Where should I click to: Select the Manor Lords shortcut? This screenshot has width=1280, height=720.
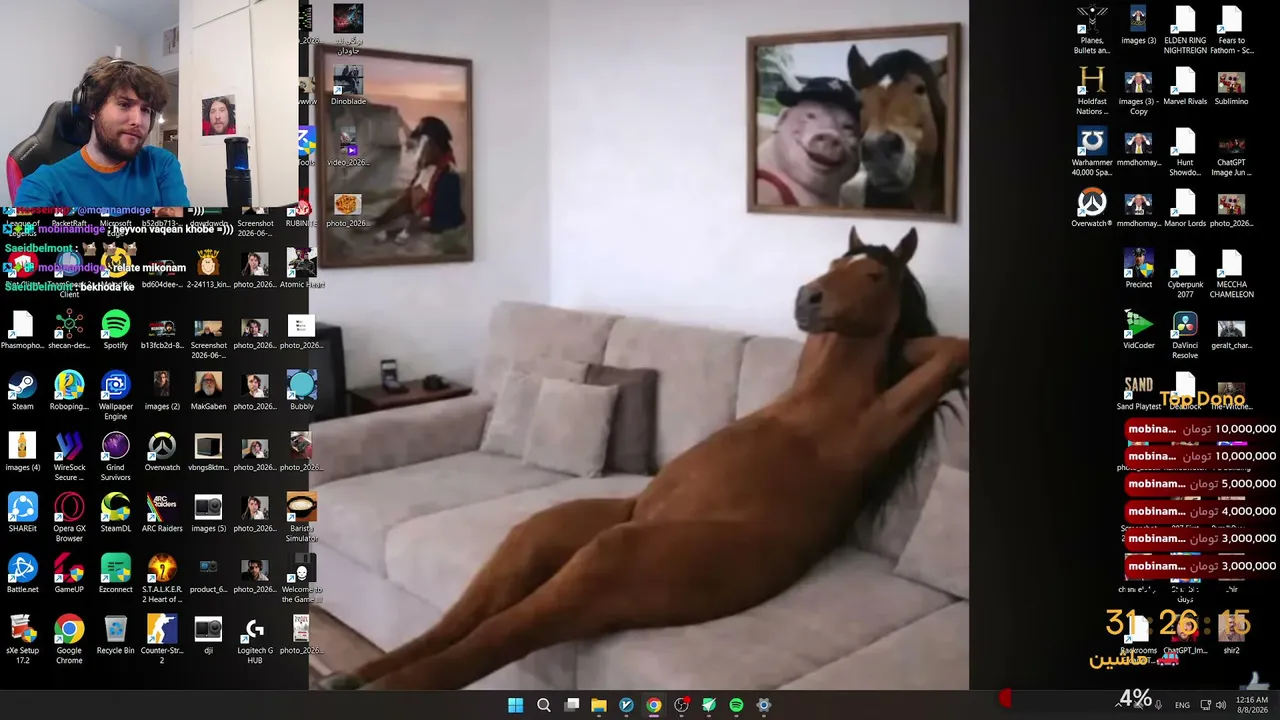(1185, 209)
